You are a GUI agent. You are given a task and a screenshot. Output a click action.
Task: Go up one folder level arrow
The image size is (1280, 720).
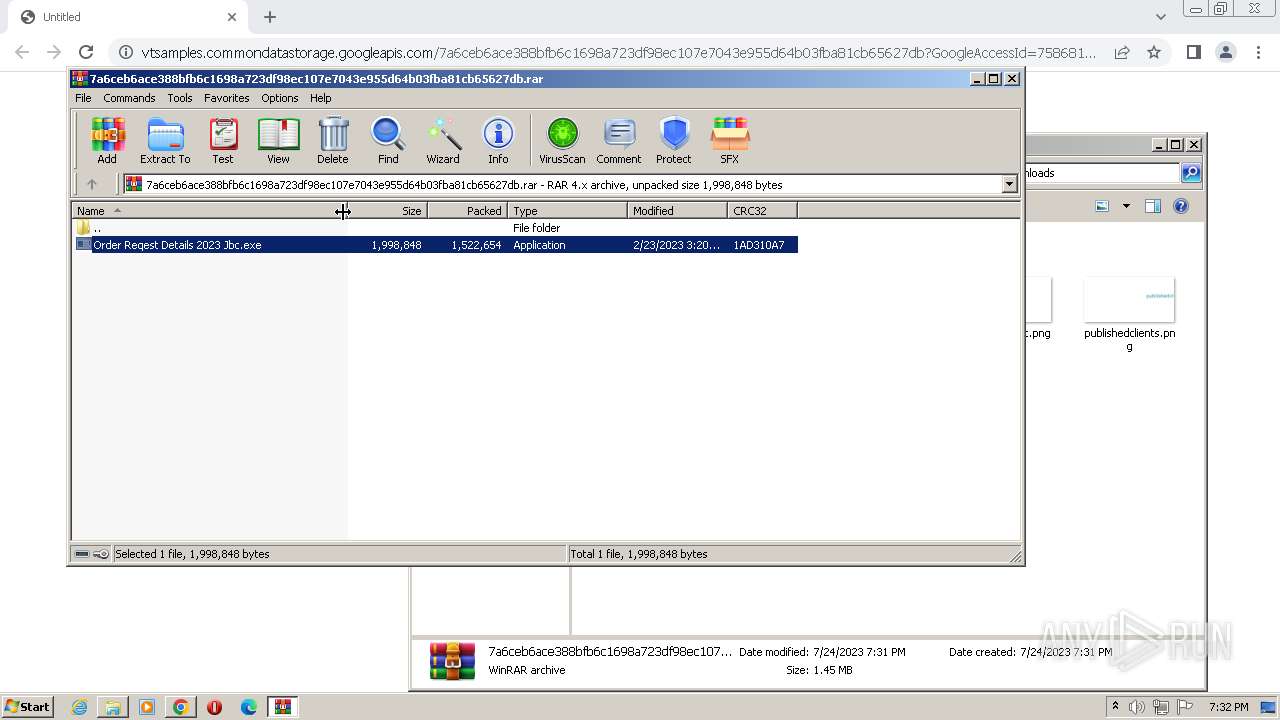[x=92, y=184]
